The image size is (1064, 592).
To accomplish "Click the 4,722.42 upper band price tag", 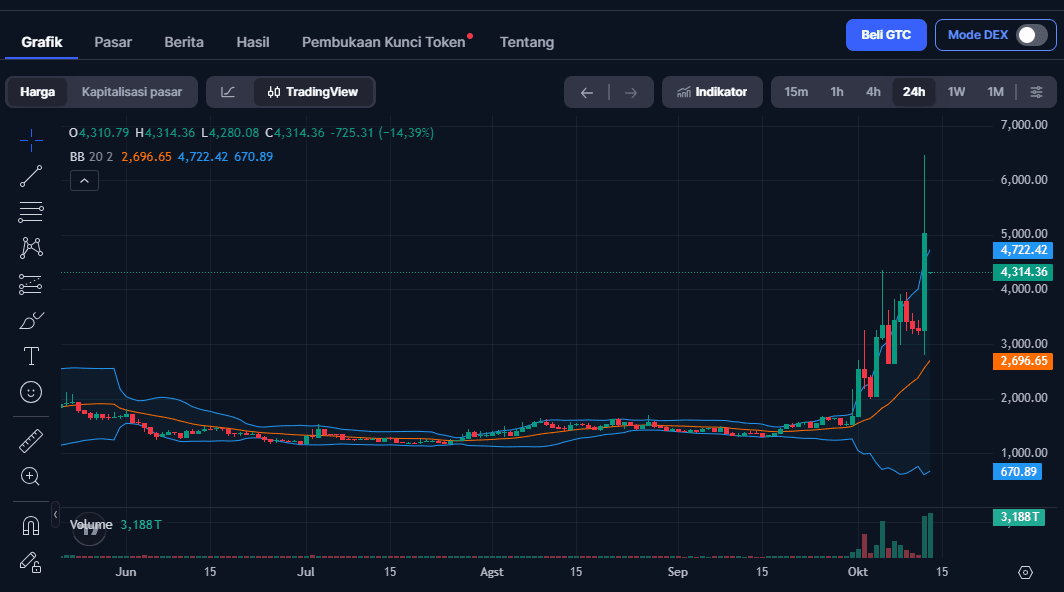I will pyautogui.click(x=1023, y=250).
